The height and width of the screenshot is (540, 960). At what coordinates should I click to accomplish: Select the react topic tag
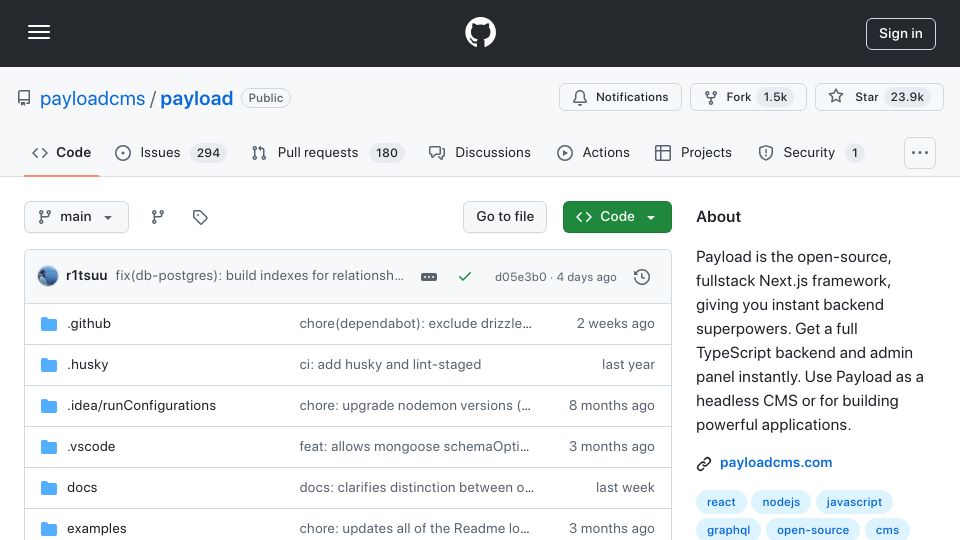[721, 502]
